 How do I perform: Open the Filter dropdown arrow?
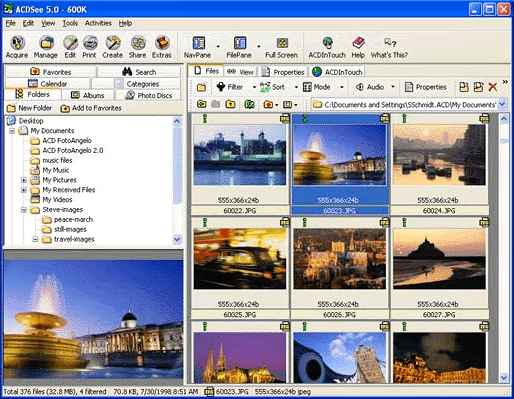tap(254, 87)
